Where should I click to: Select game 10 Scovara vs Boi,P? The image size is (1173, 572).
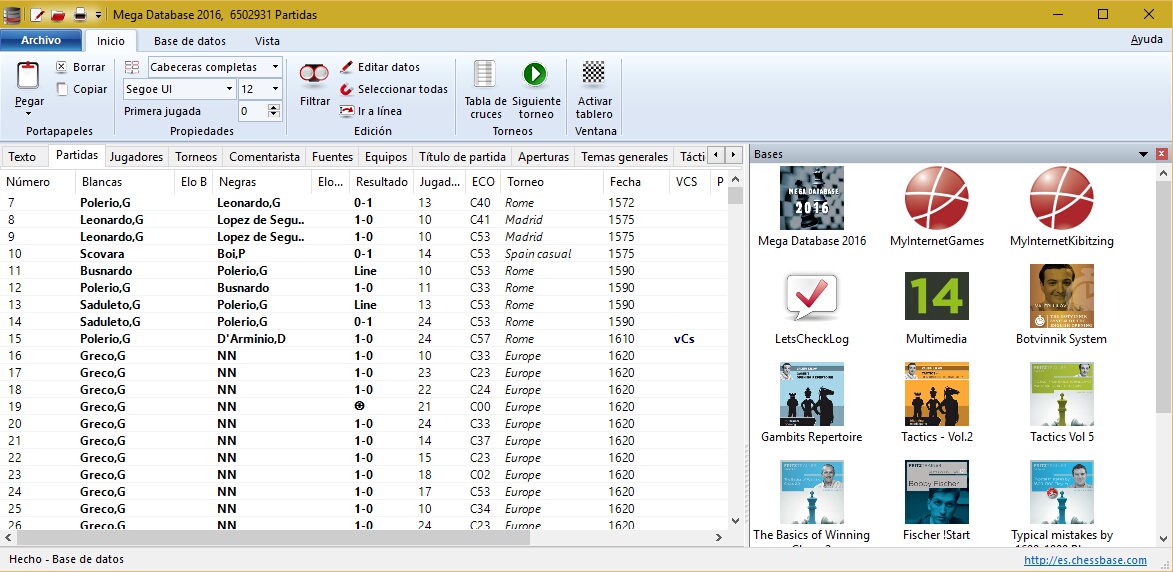tap(364, 253)
